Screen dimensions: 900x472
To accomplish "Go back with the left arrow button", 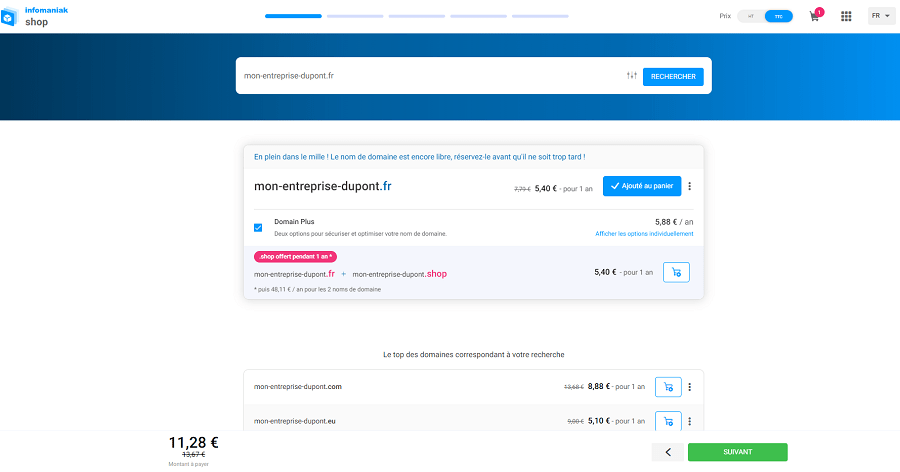I will [667, 452].
